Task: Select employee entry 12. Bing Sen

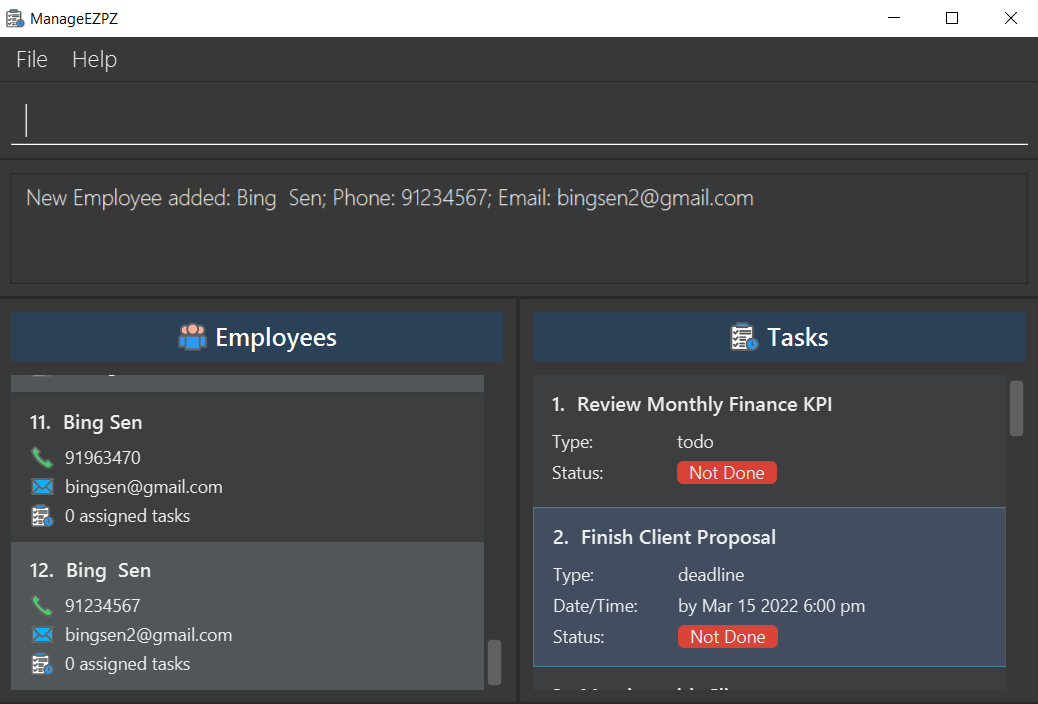Action: (x=248, y=616)
